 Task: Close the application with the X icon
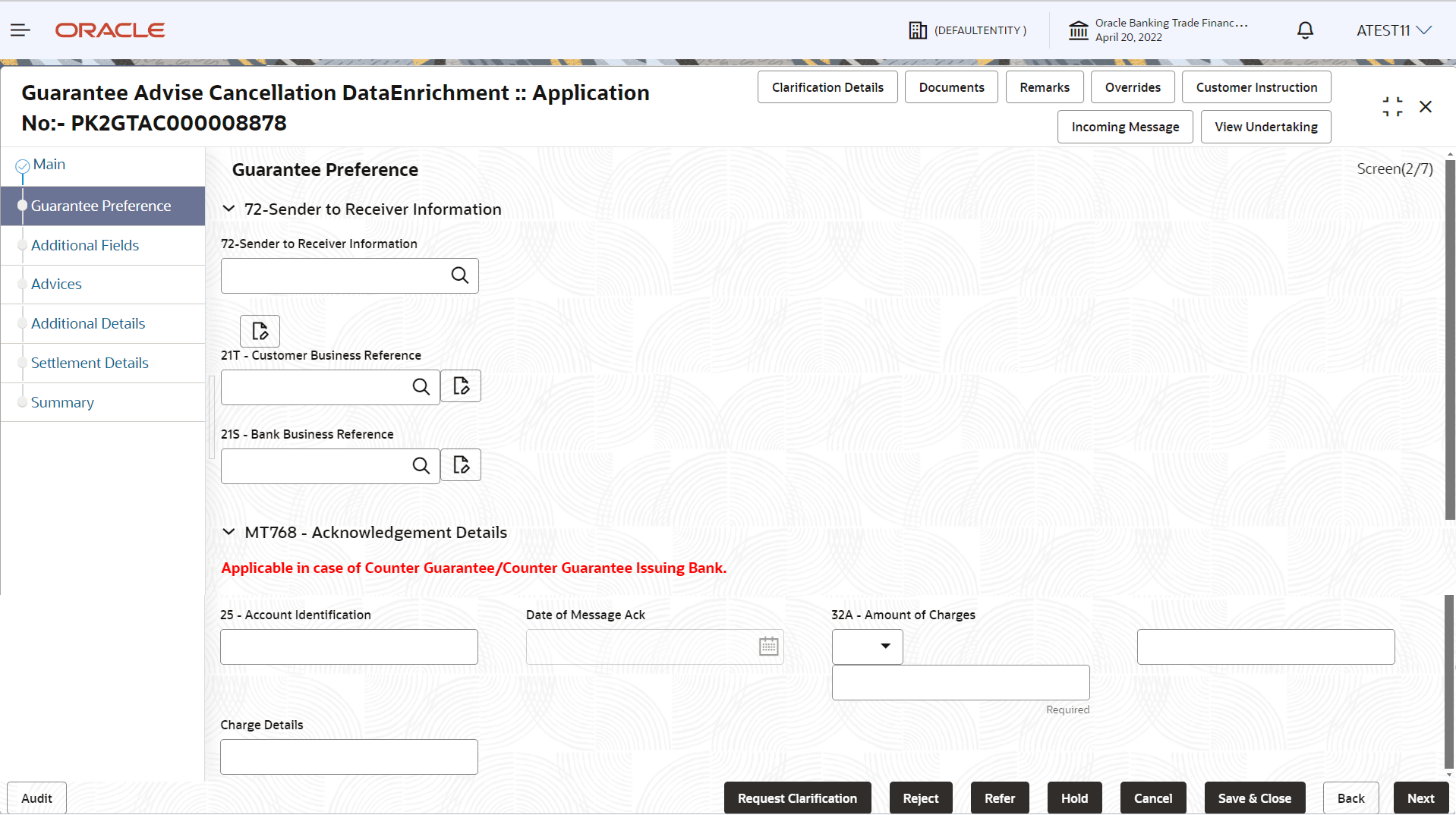pos(1426,107)
